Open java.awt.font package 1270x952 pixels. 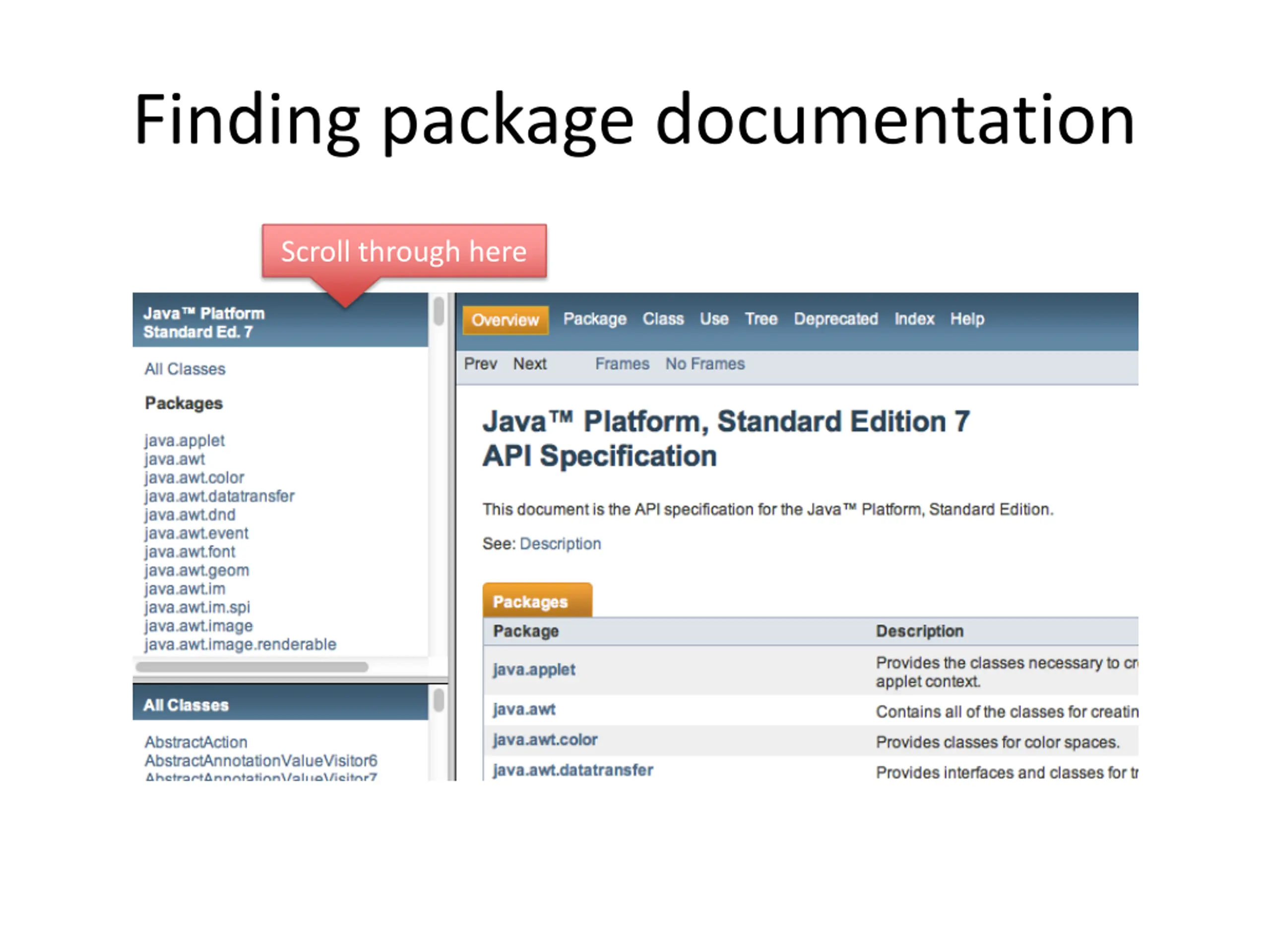(190, 551)
